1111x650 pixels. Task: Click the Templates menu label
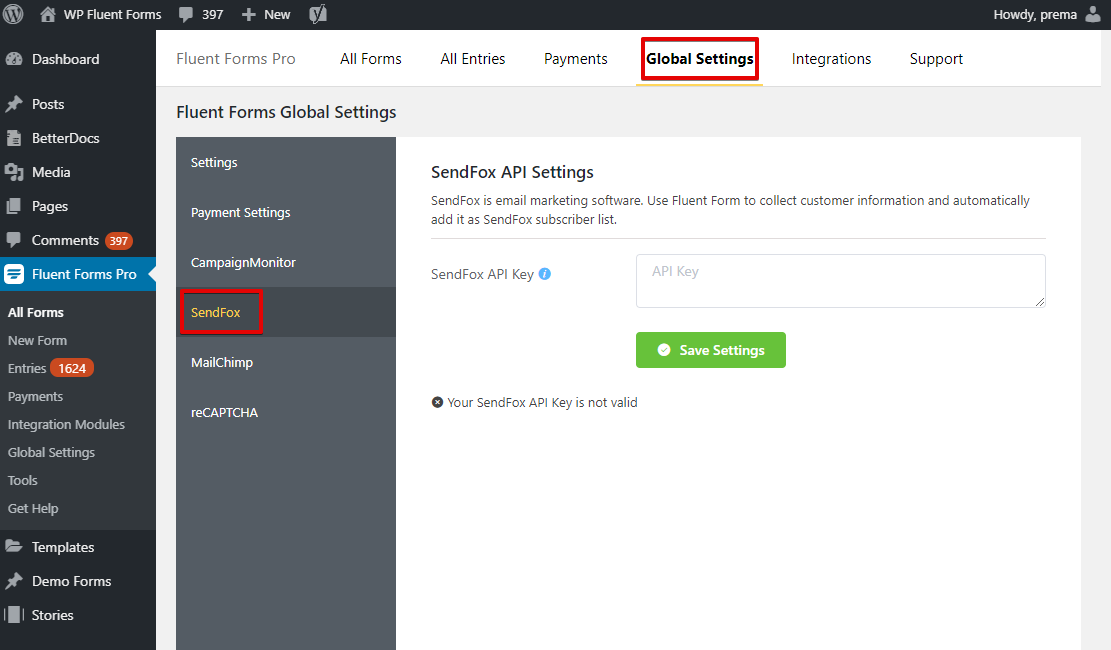[63, 547]
